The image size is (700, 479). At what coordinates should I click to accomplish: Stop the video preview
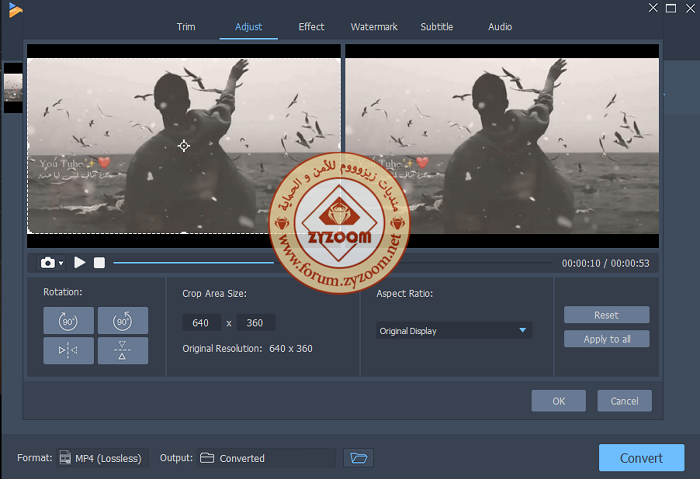point(100,262)
